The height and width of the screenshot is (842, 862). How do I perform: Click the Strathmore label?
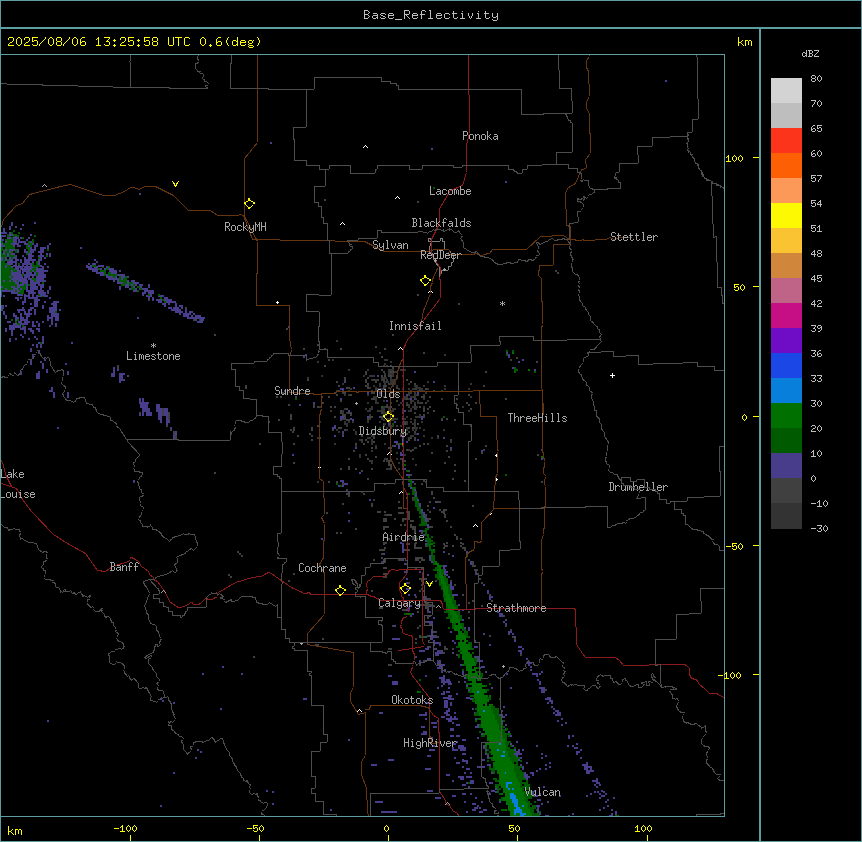516,608
